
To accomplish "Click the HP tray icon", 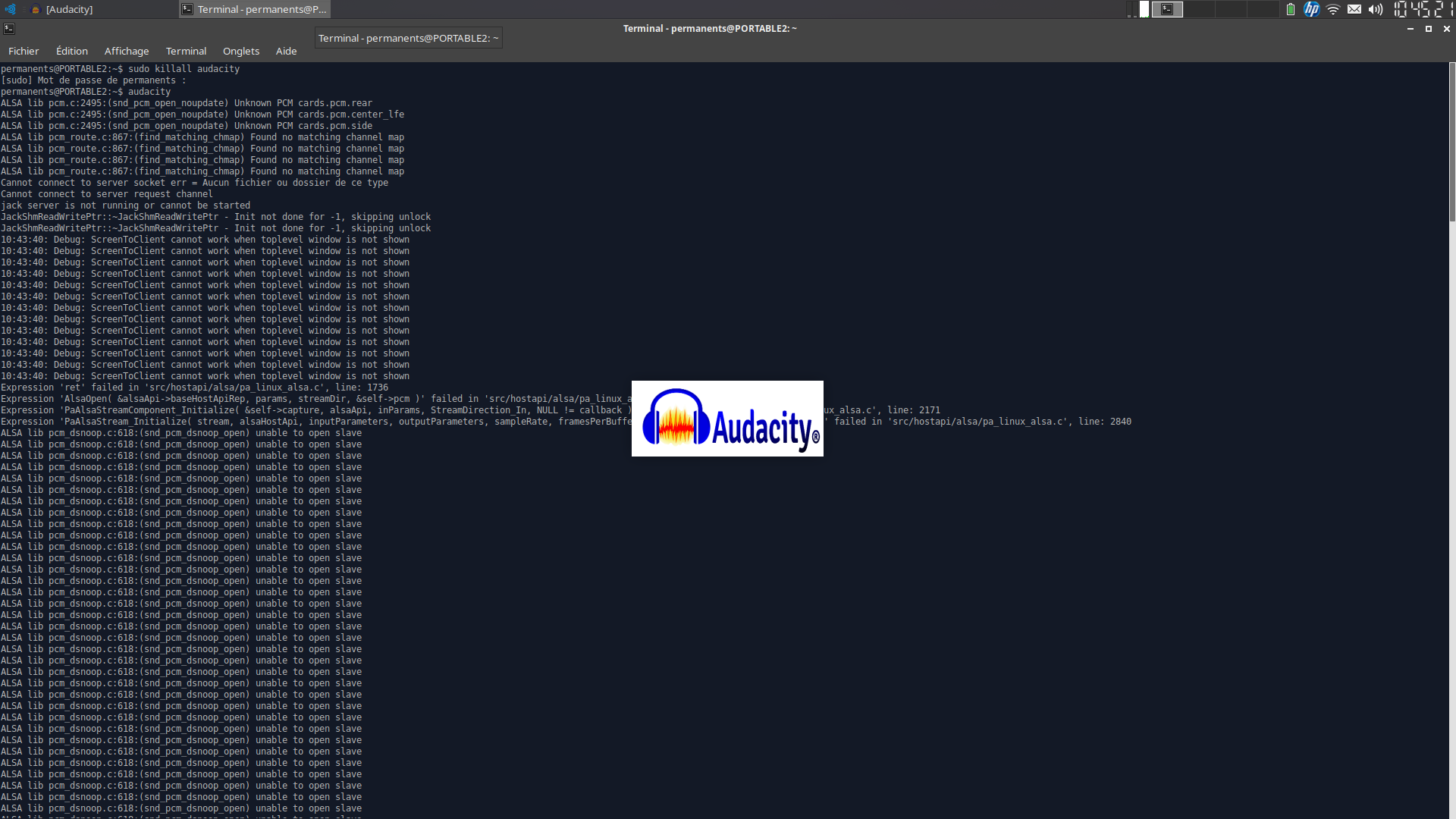I will tap(1311, 9).
